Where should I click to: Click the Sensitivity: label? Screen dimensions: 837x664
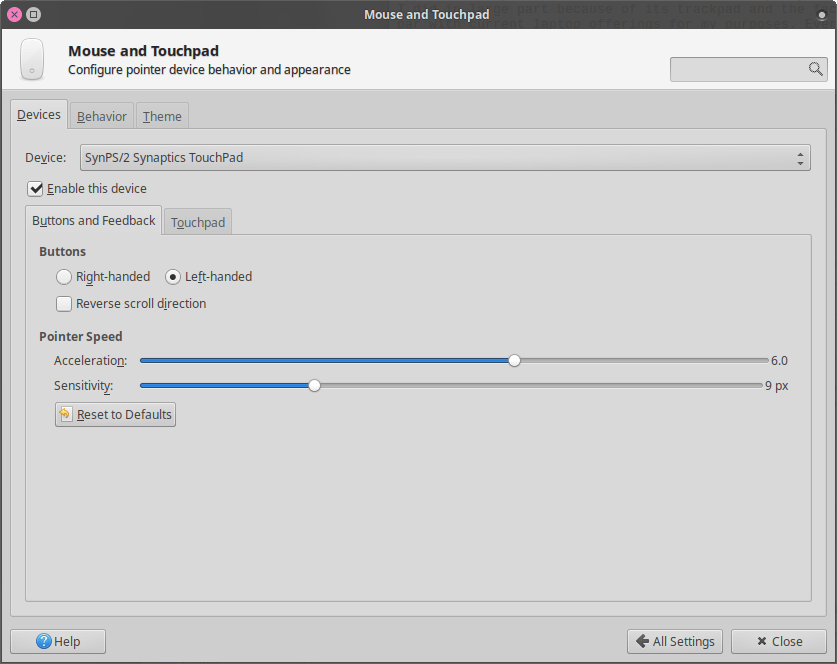coord(83,385)
